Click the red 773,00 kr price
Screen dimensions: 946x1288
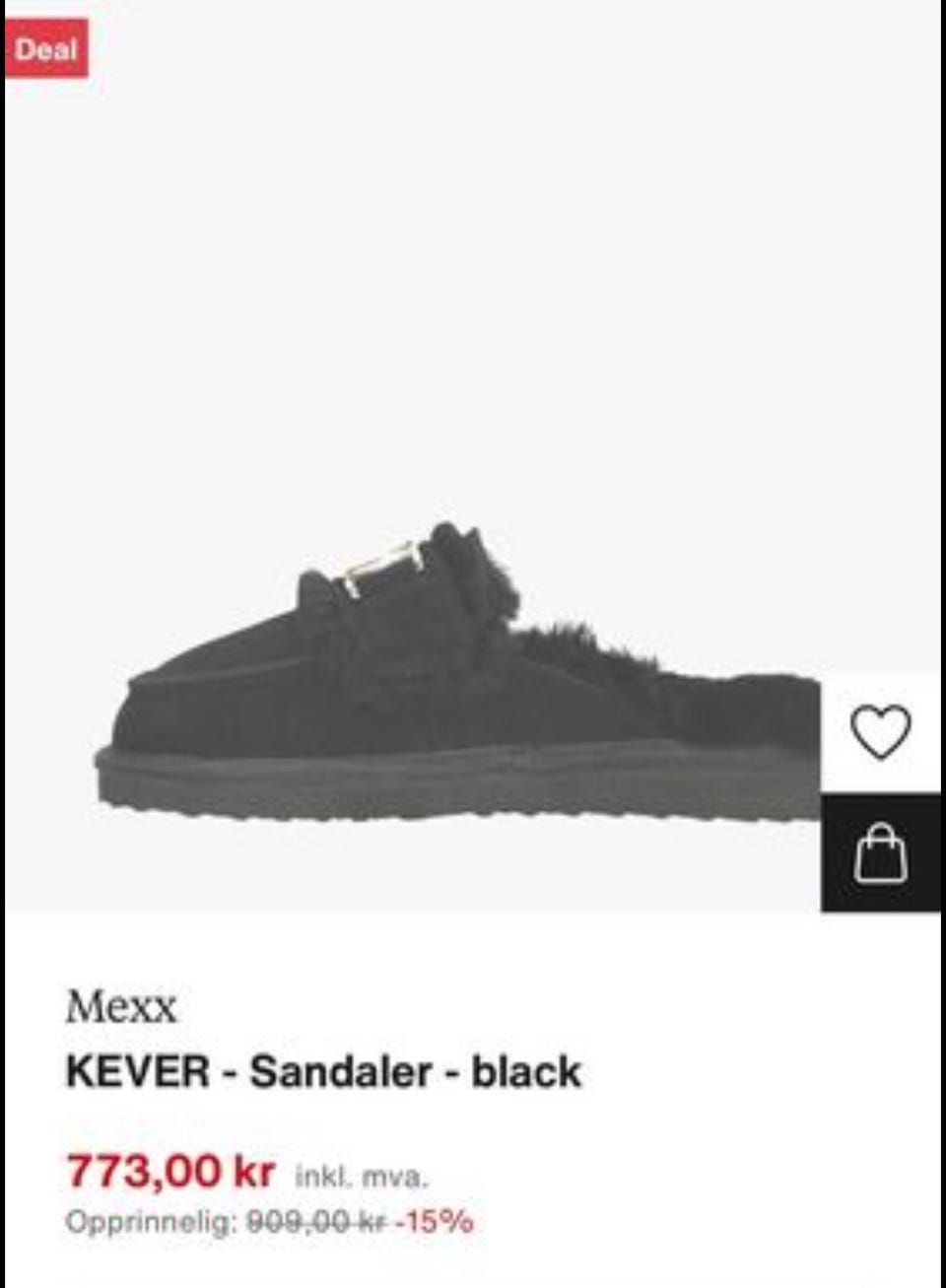point(170,1172)
